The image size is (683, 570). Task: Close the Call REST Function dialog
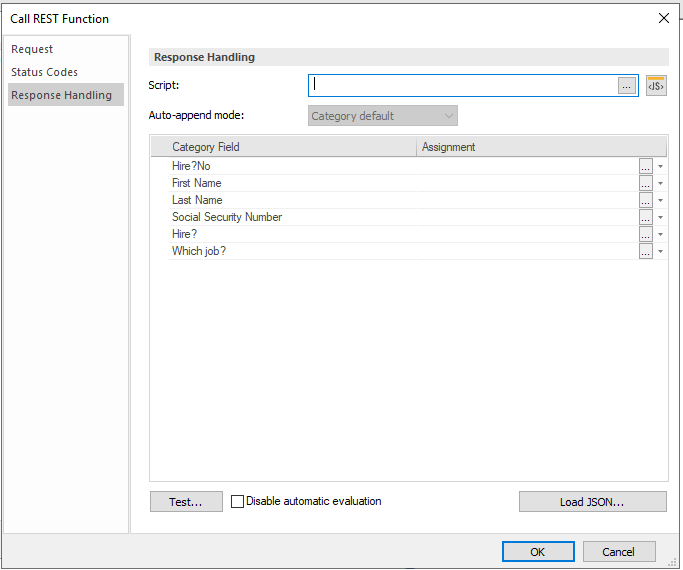[663, 18]
